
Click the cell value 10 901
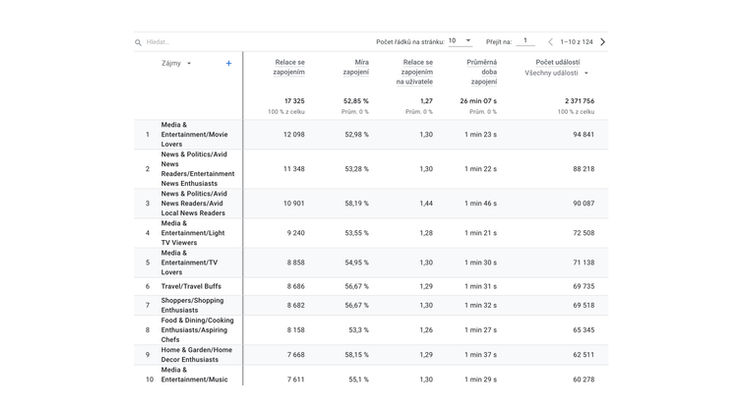click(294, 203)
